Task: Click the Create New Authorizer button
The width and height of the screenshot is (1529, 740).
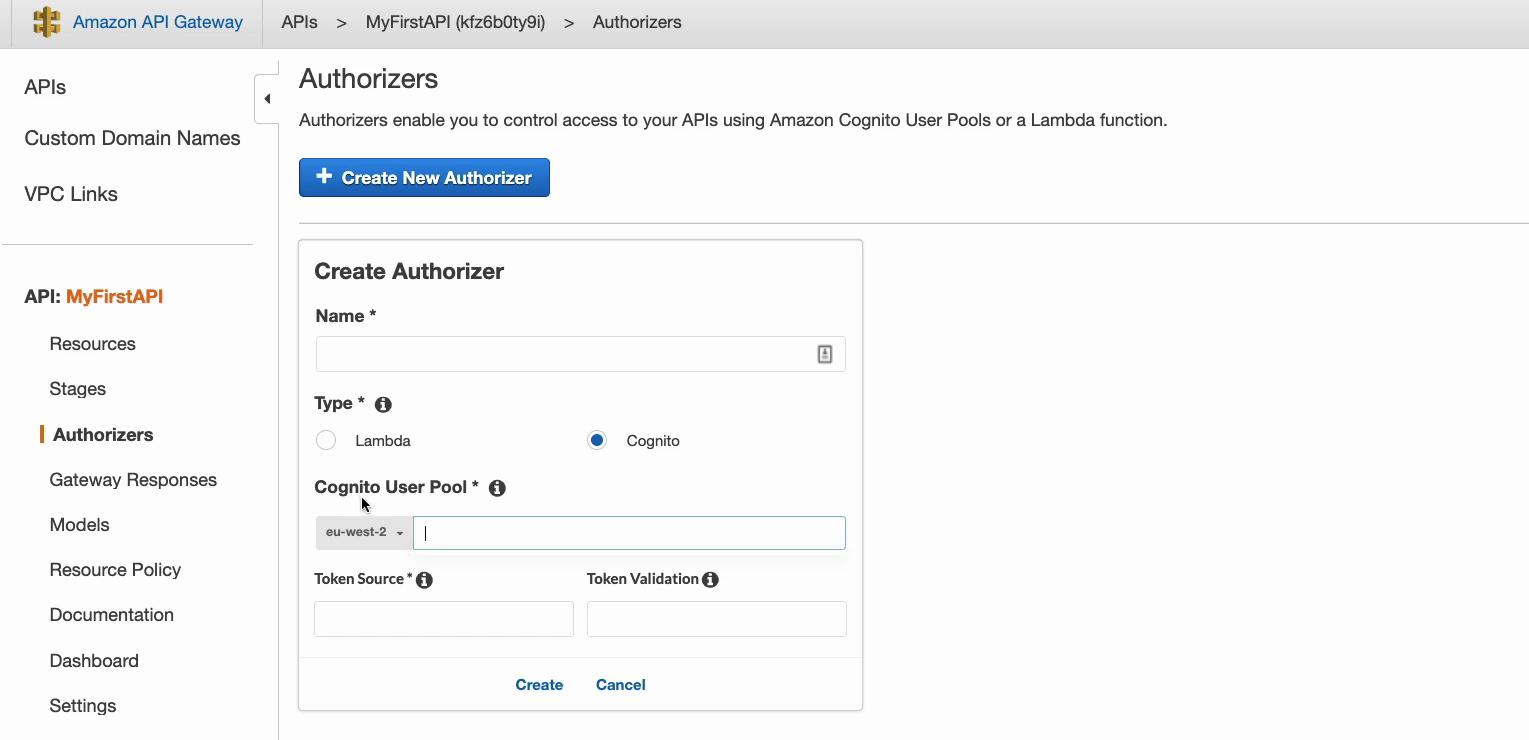Action: 424,178
